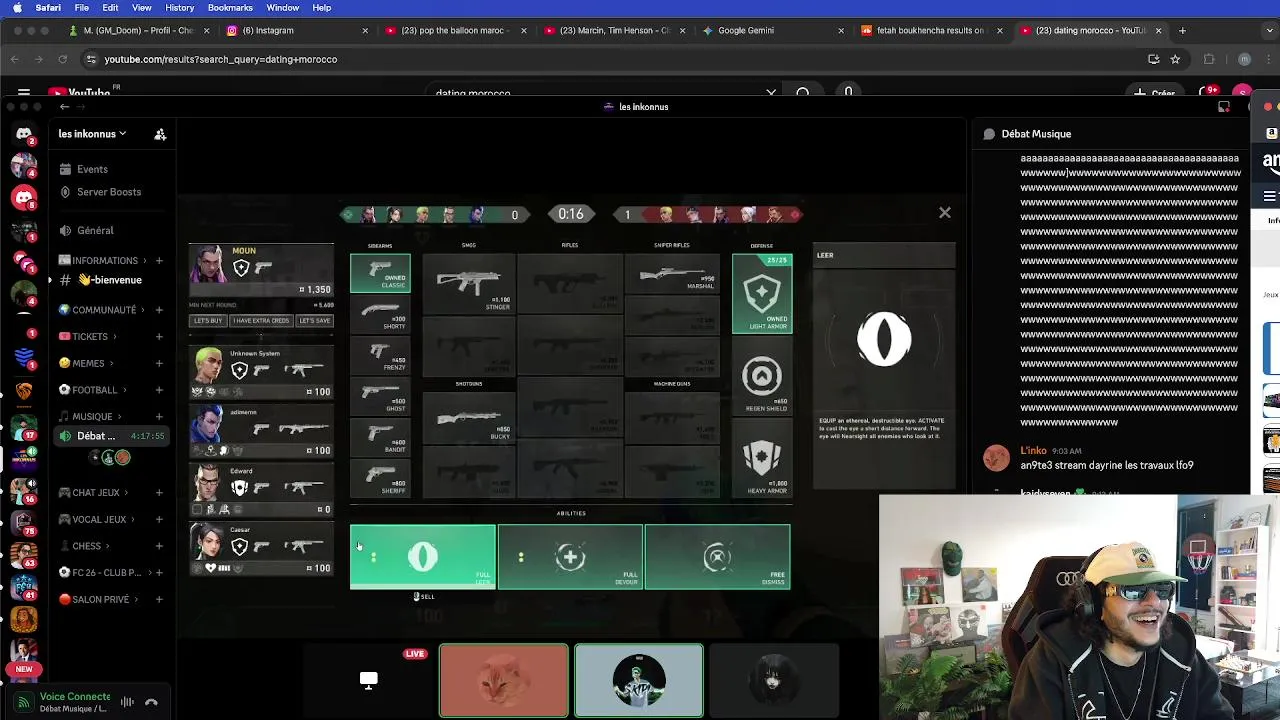Select the owned Light Armor shield
The width and height of the screenshot is (1280, 720).
(x=762, y=293)
